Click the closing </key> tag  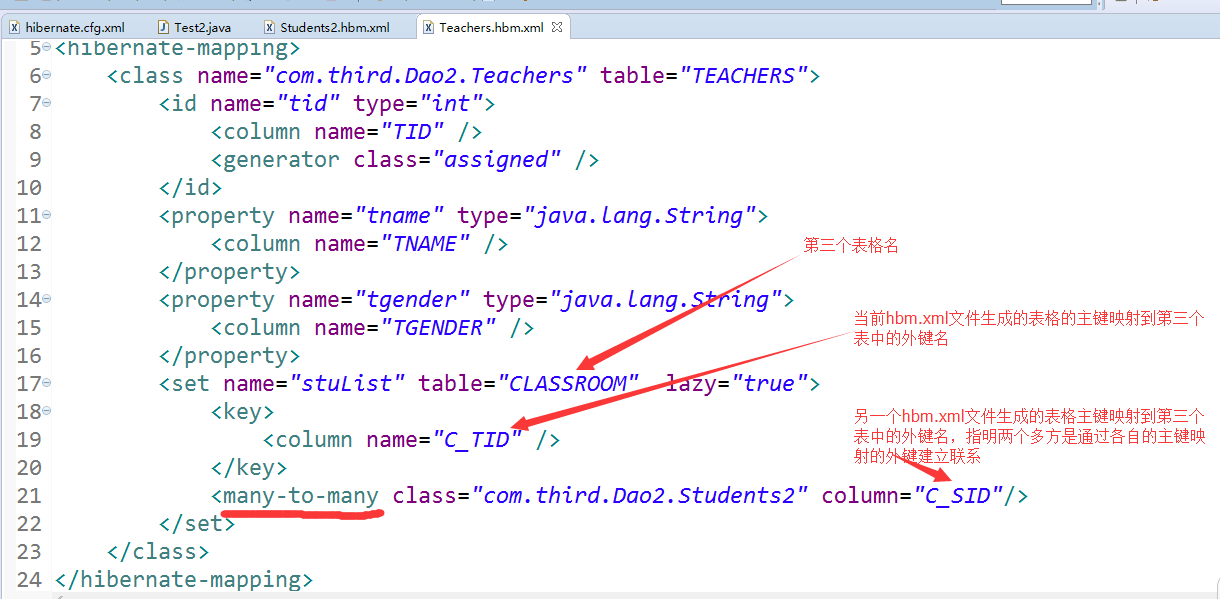pyautogui.click(x=250, y=468)
